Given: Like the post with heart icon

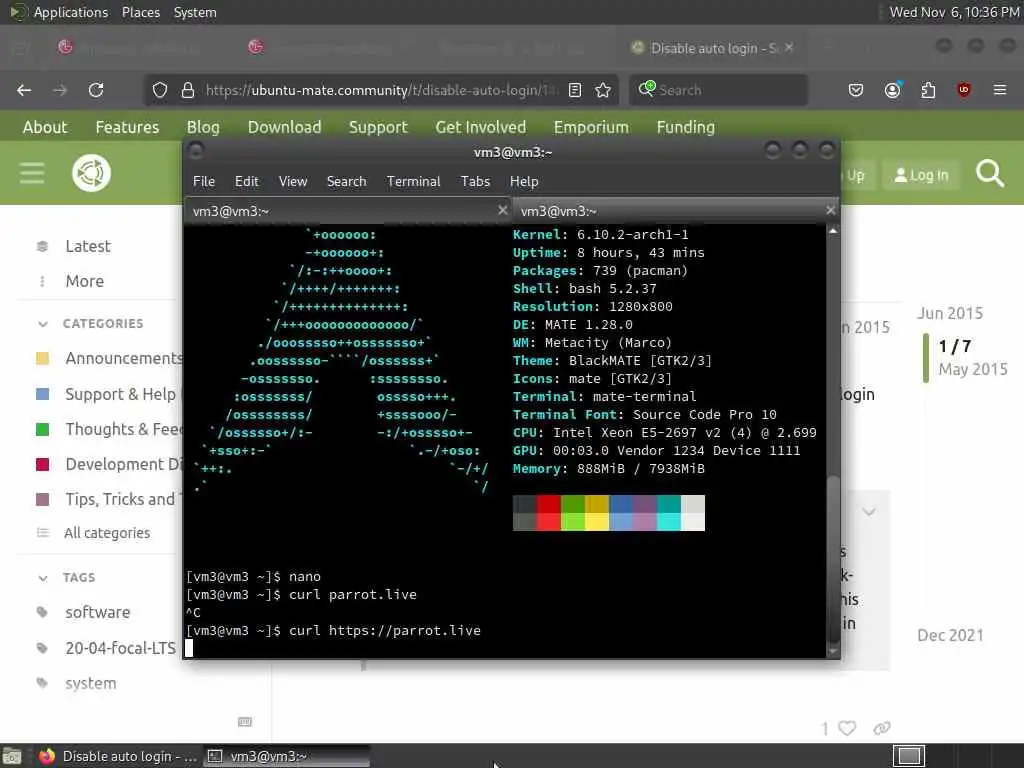Looking at the screenshot, I should tap(847, 728).
